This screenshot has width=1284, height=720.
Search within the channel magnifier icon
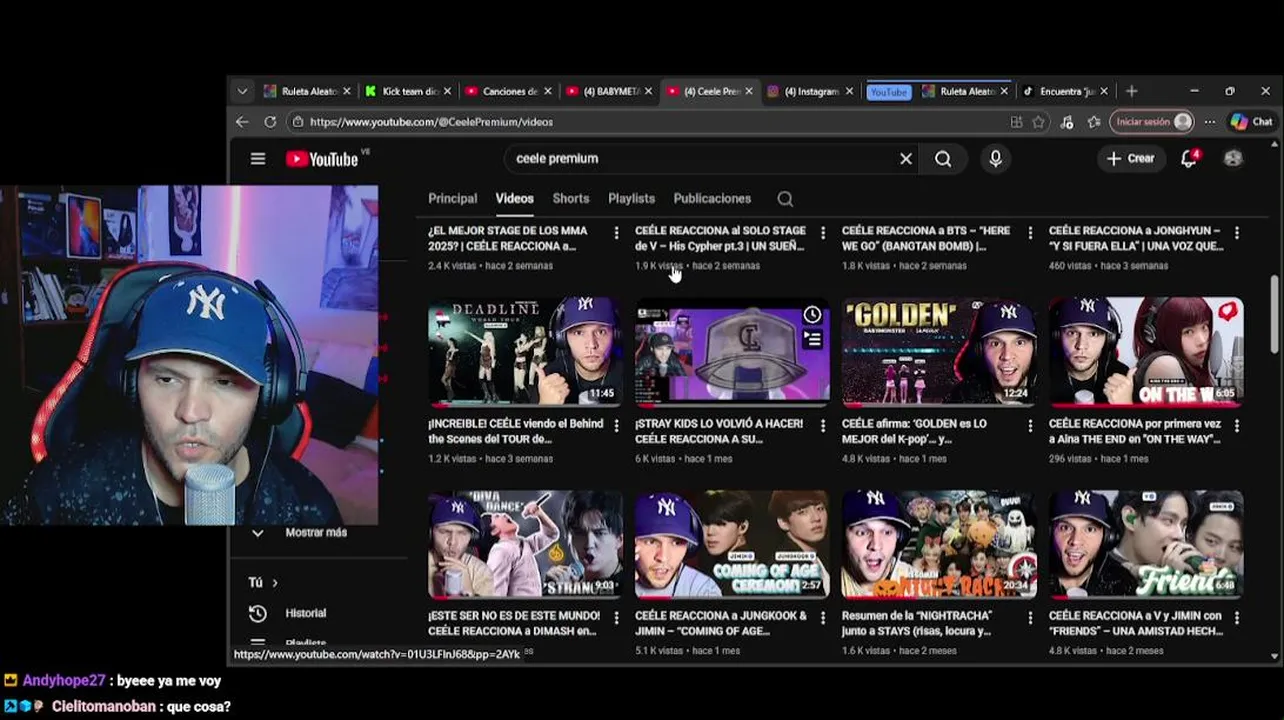pyautogui.click(x=785, y=199)
